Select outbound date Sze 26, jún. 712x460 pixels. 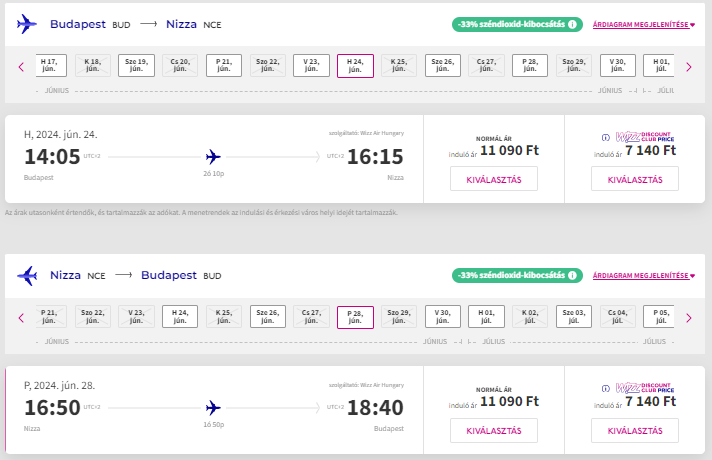pos(441,66)
